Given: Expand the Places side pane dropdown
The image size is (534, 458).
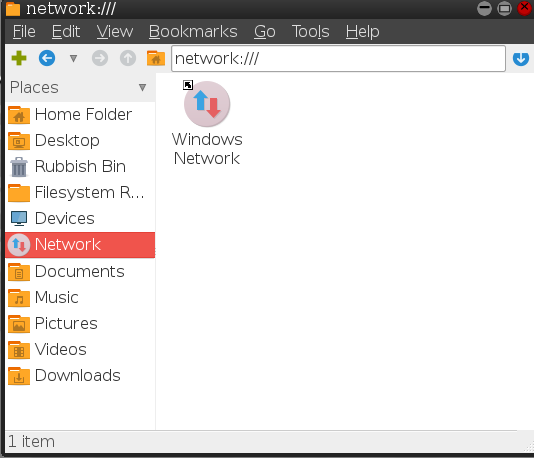Looking at the screenshot, I should [142, 88].
